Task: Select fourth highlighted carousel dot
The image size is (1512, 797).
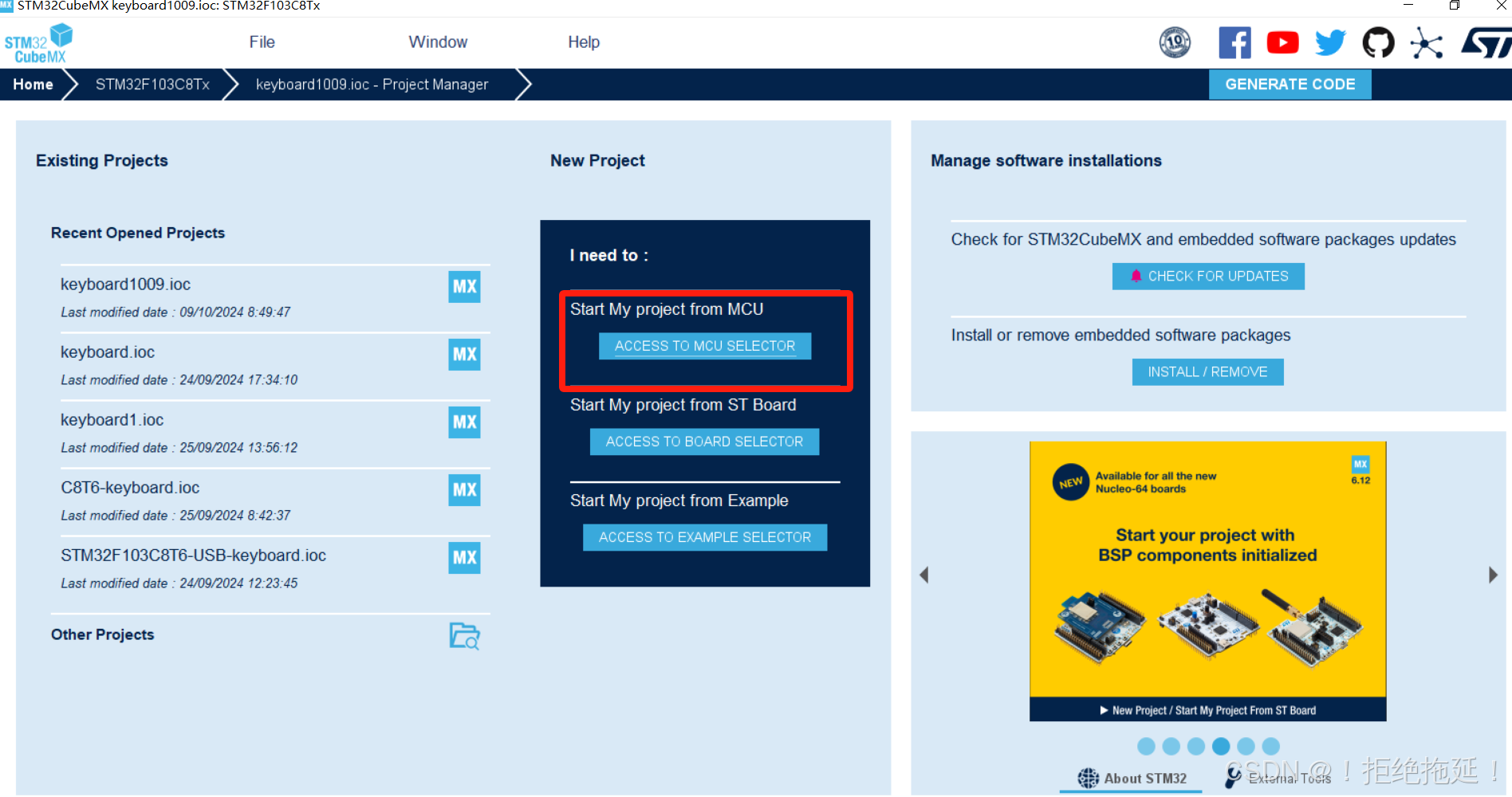Action: coord(1221,746)
